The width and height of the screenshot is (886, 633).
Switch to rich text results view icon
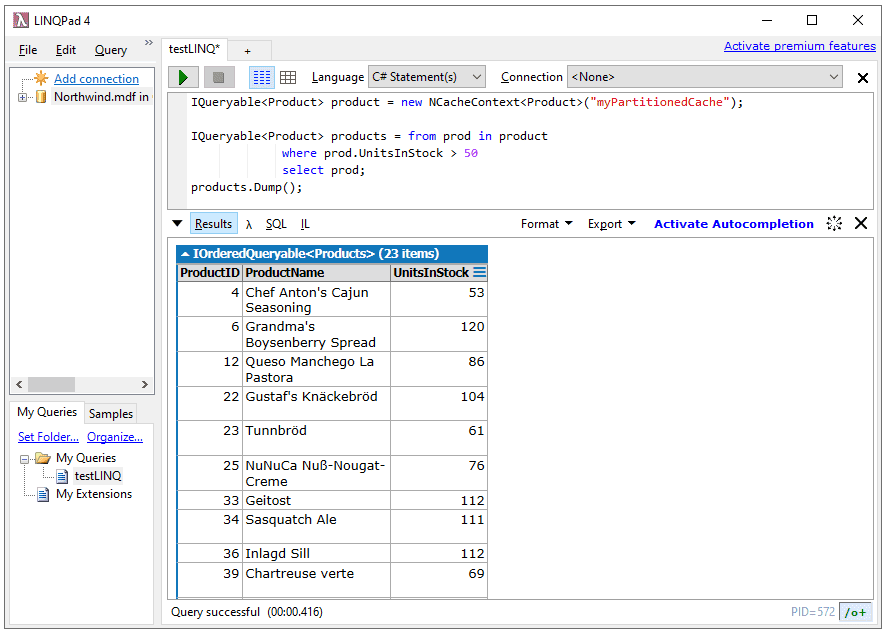coord(262,77)
